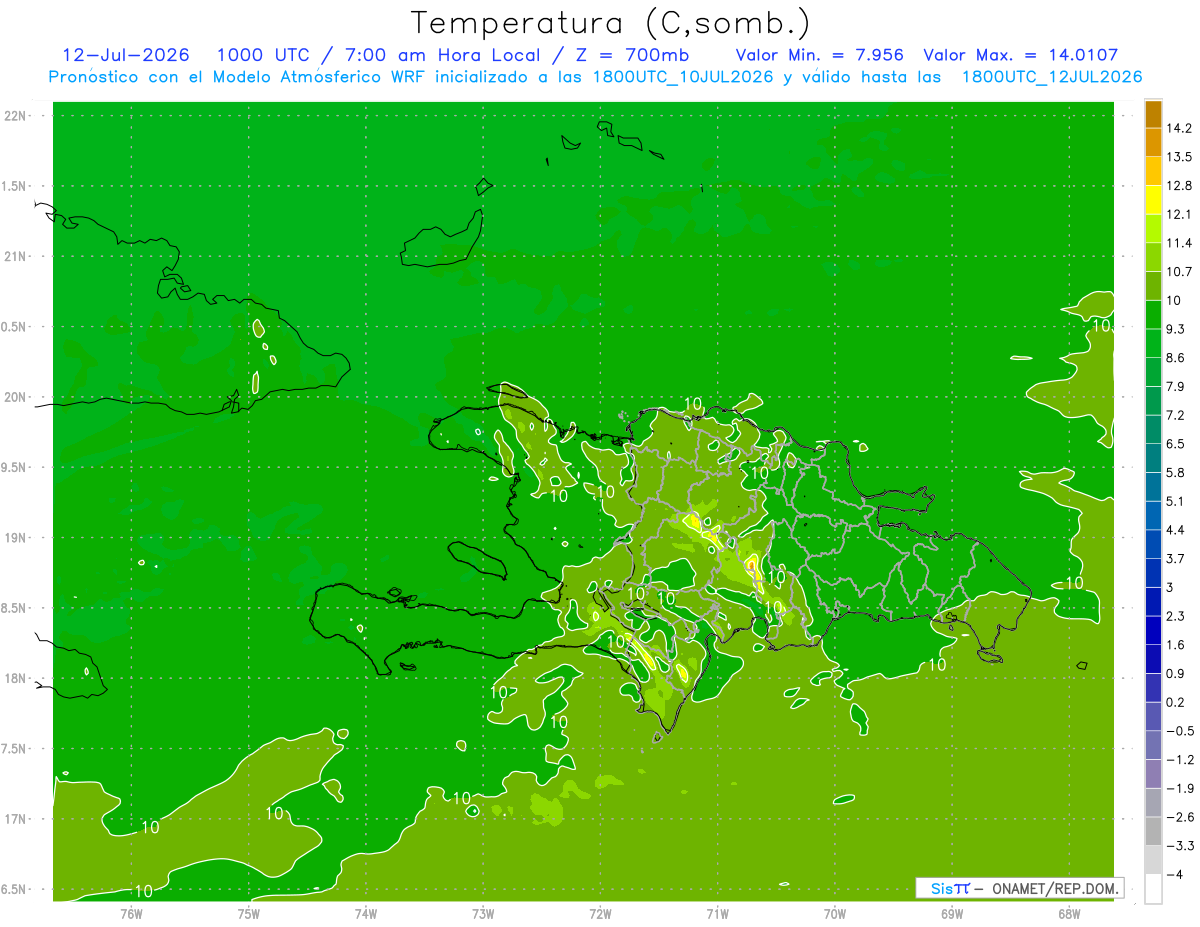Click the latitude label '17N'
This screenshot has width=1200, height=927.
16,820
